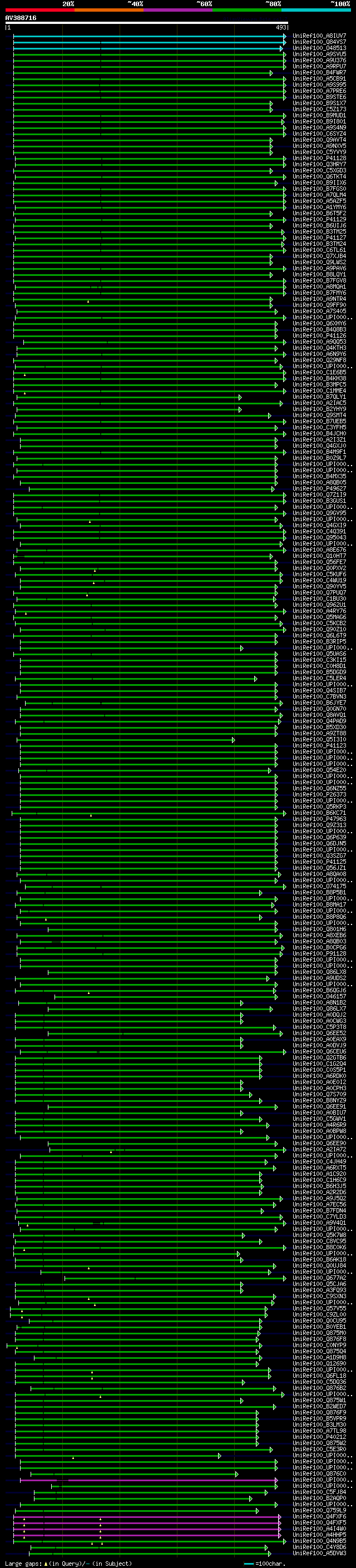Select UniRef100_Q7Z1I9 label
Screen dimensions: 356x1568
point(319,495)
